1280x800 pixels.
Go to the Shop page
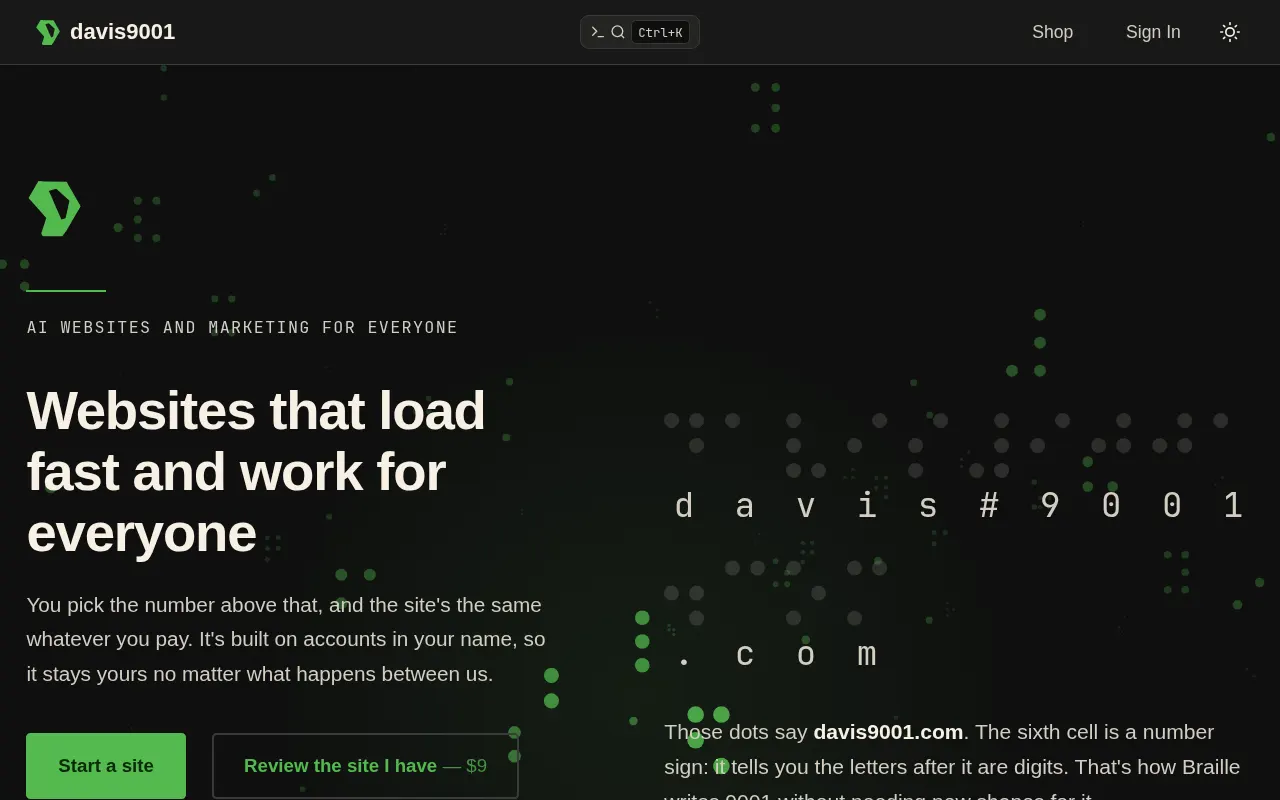(1052, 32)
